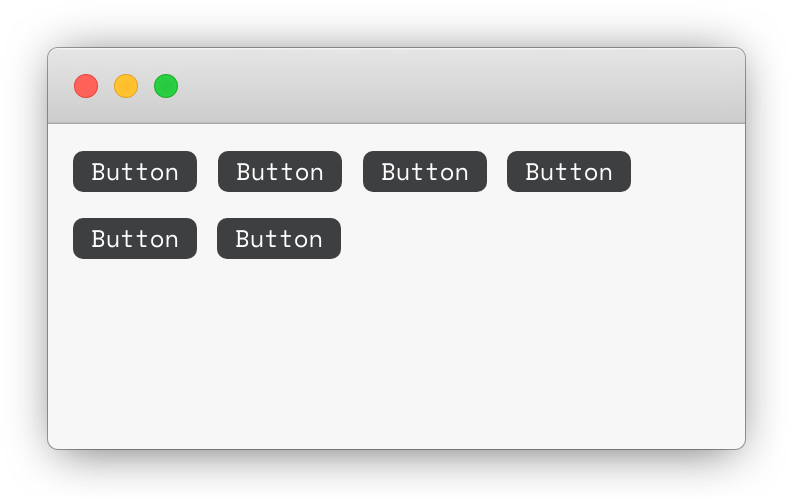Image resolution: width=793 pixels, height=497 pixels.
Task: Activate the rightmost Button in the window
Action: click(x=569, y=171)
